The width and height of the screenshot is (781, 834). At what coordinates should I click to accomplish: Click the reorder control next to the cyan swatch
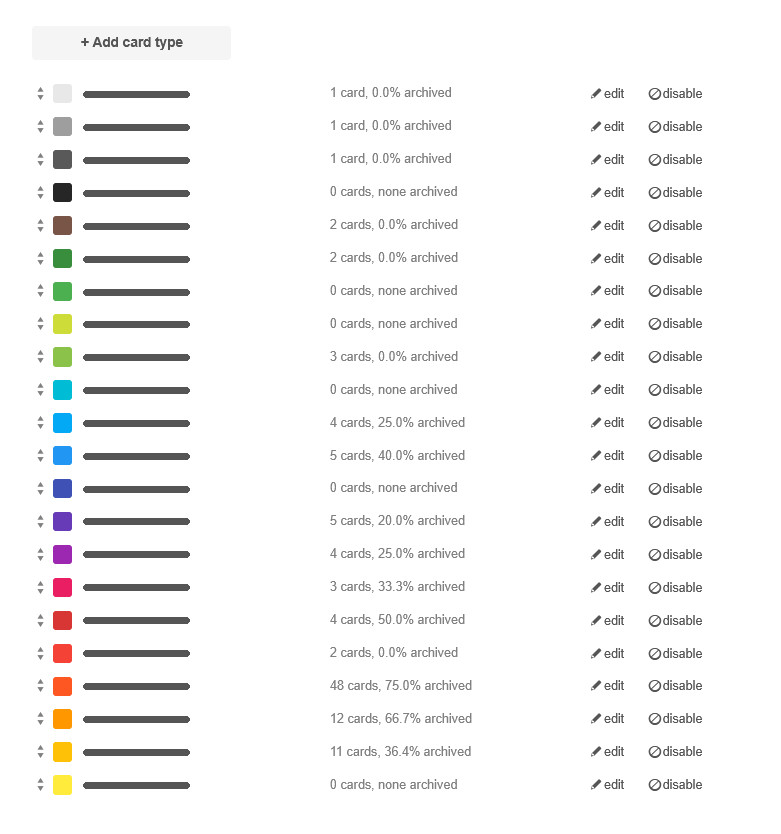pyautogui.click(x=40, y=389)
